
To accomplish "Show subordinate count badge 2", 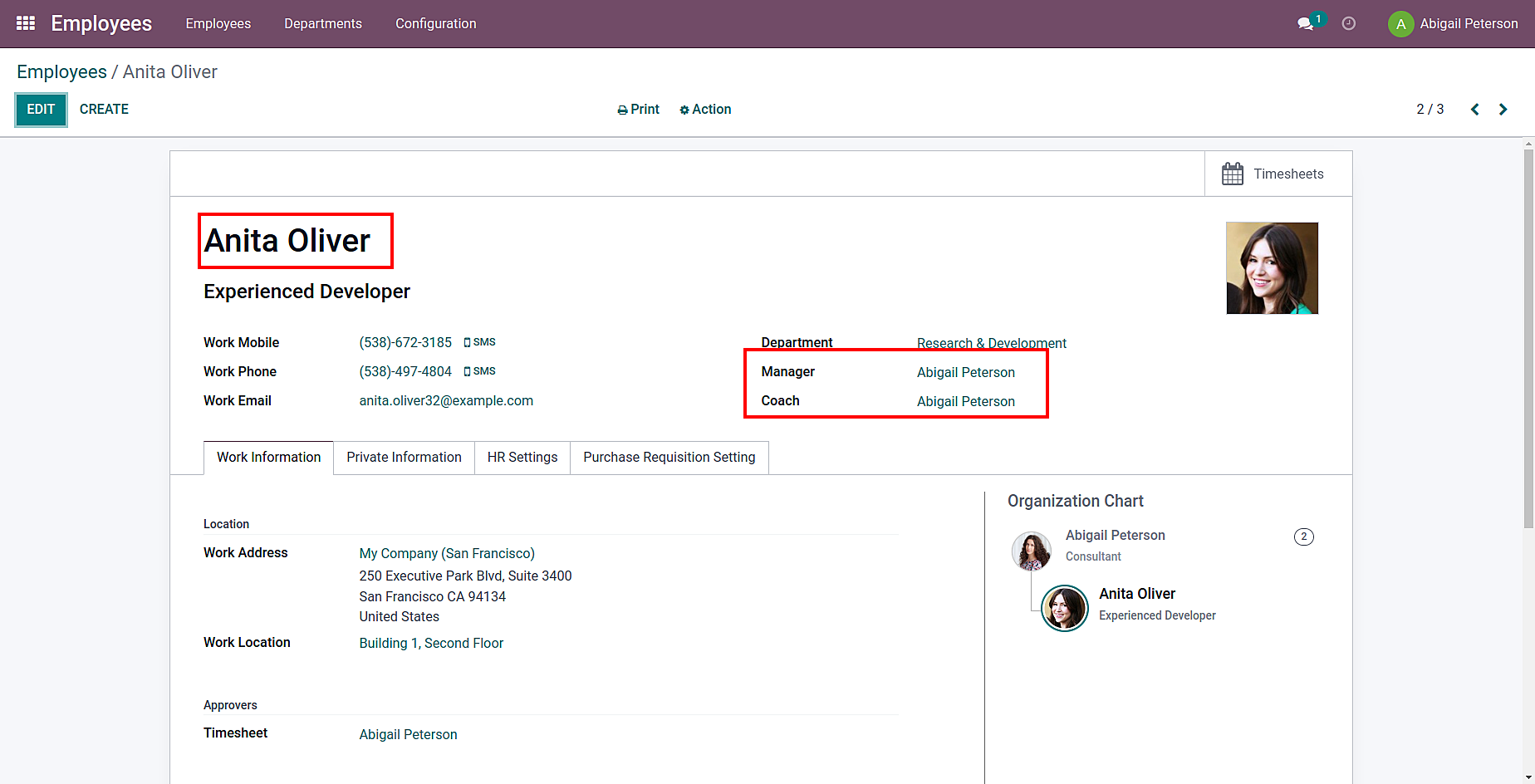I will (x=1304, y=537).
